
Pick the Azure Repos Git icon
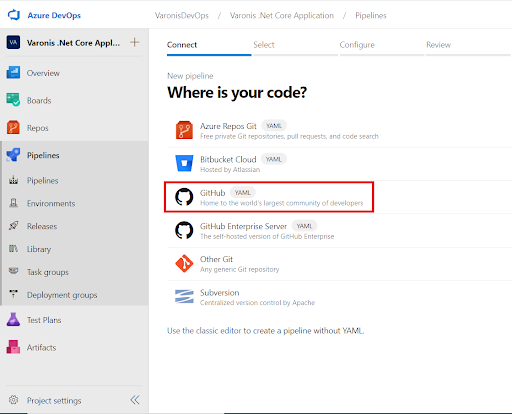point(184,130)
